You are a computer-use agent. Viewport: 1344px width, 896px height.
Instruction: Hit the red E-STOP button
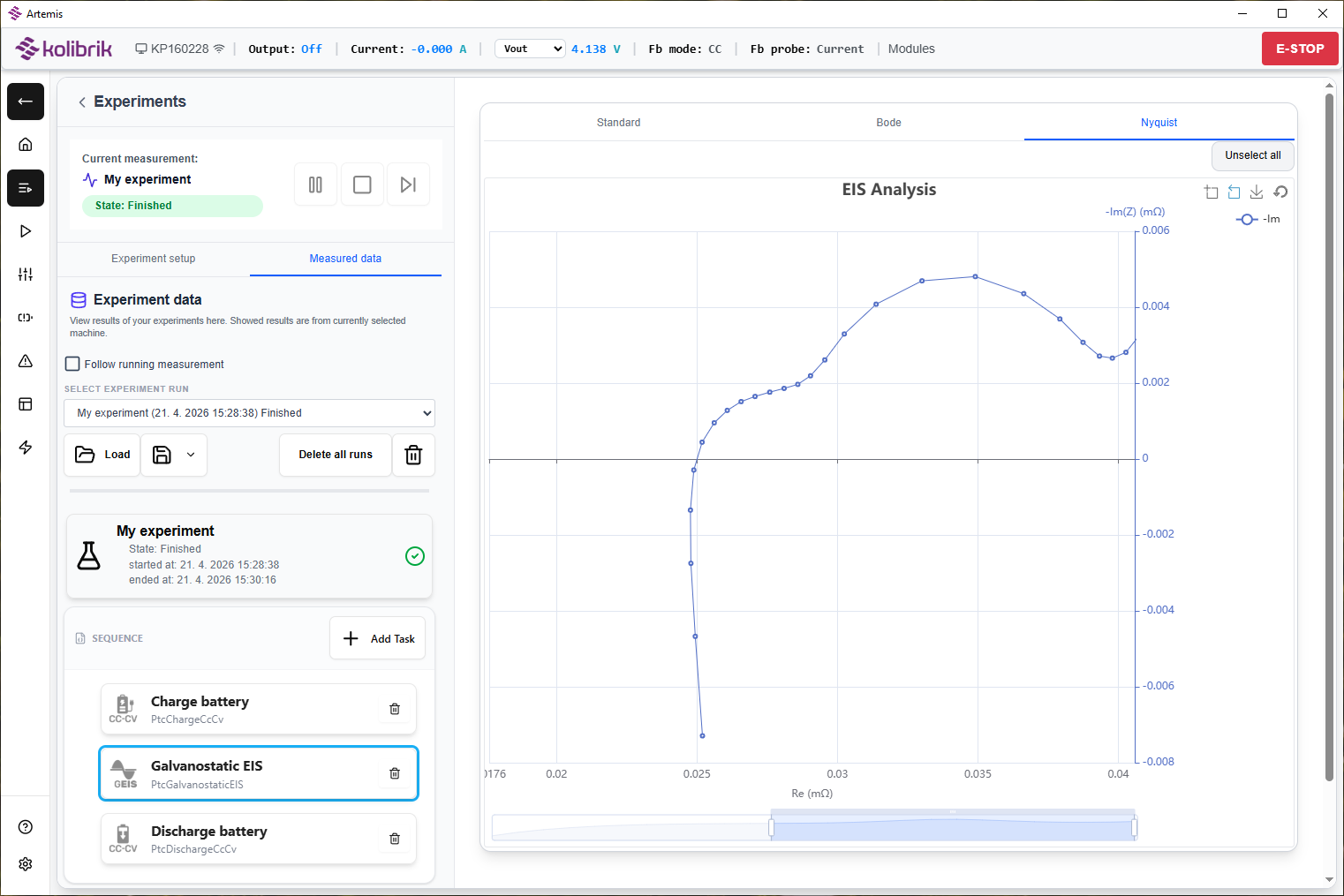1300,49
